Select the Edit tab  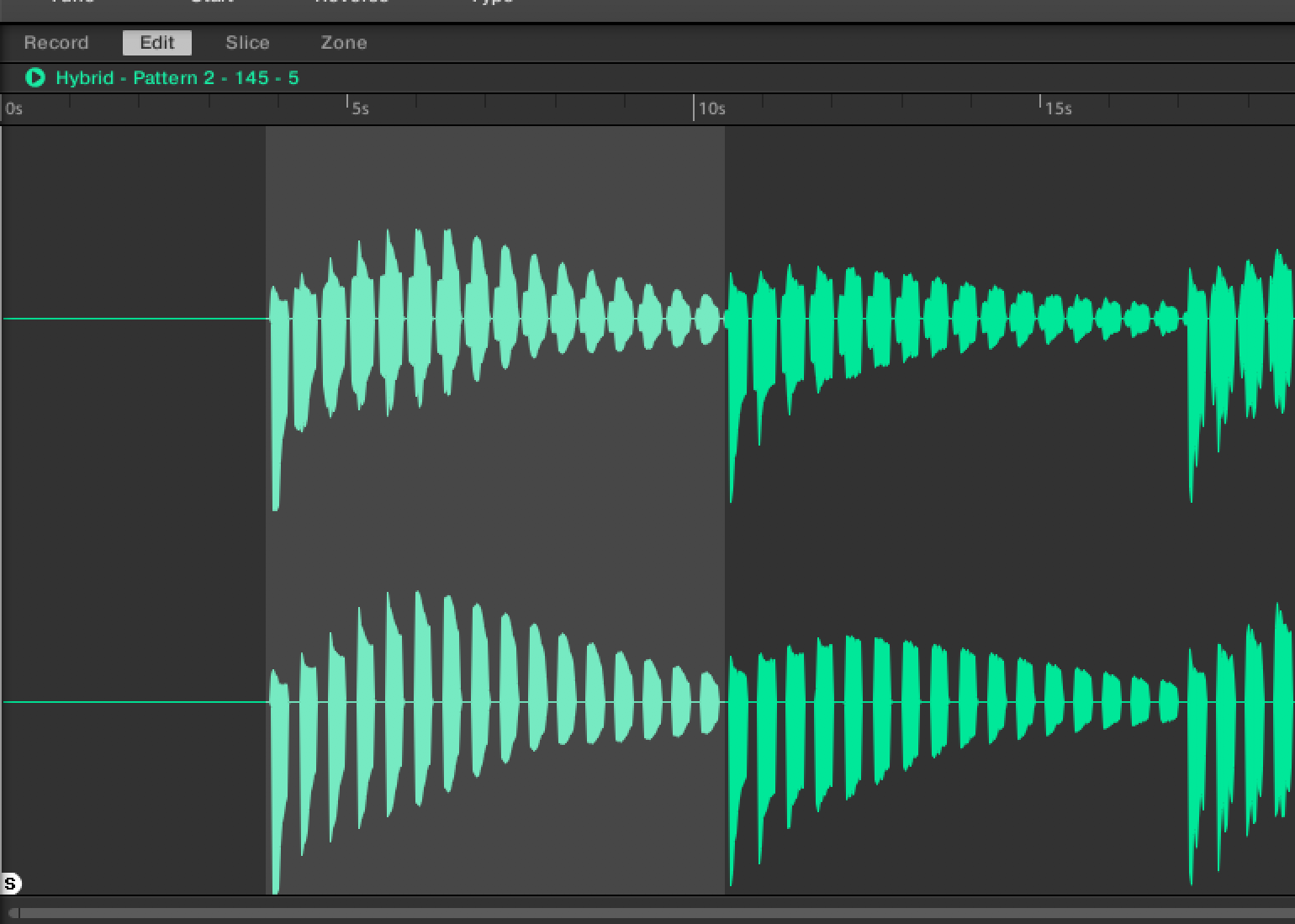(157, 43)
